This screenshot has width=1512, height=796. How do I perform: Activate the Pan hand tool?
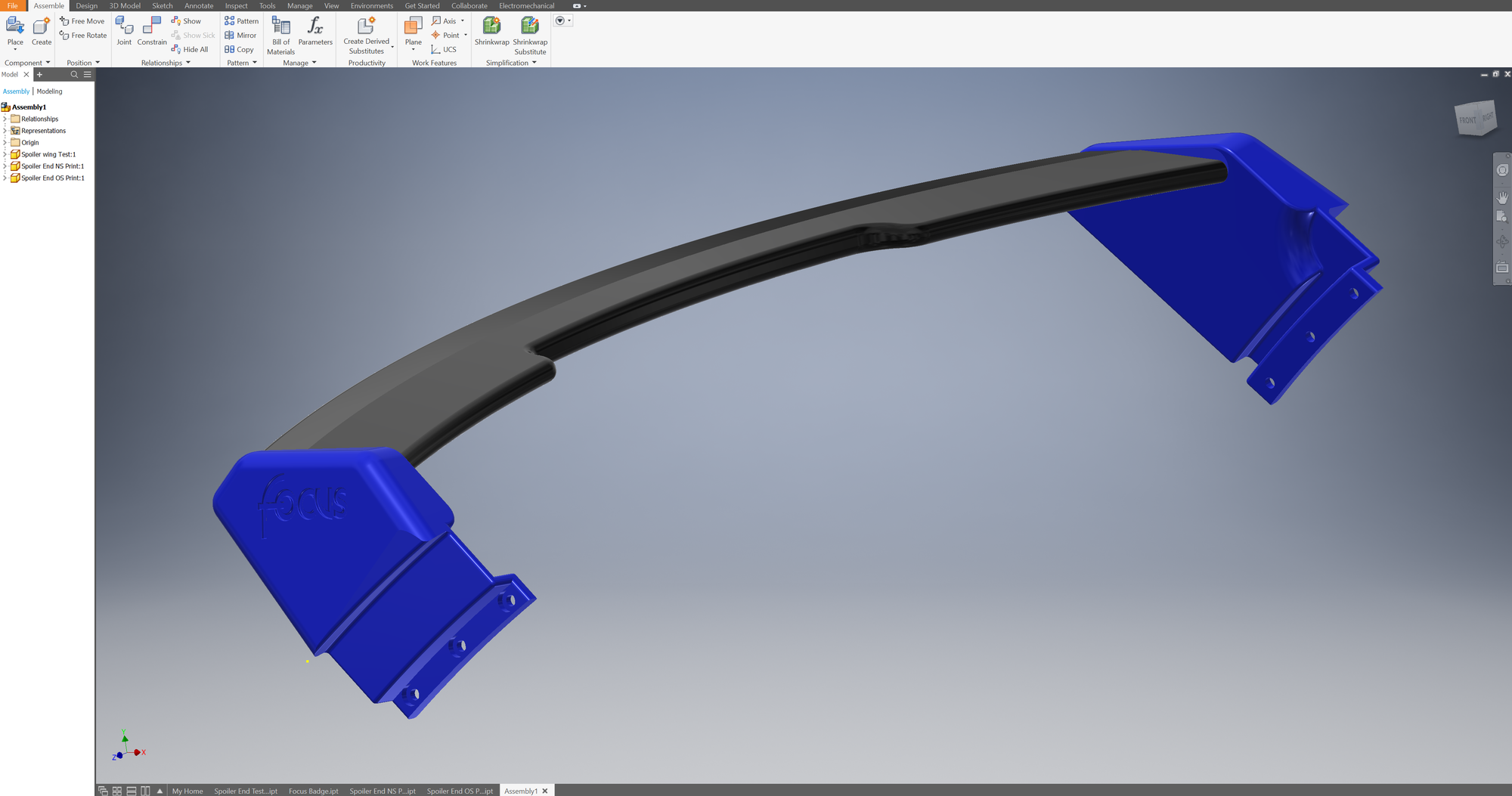[x=1501, y=197]
